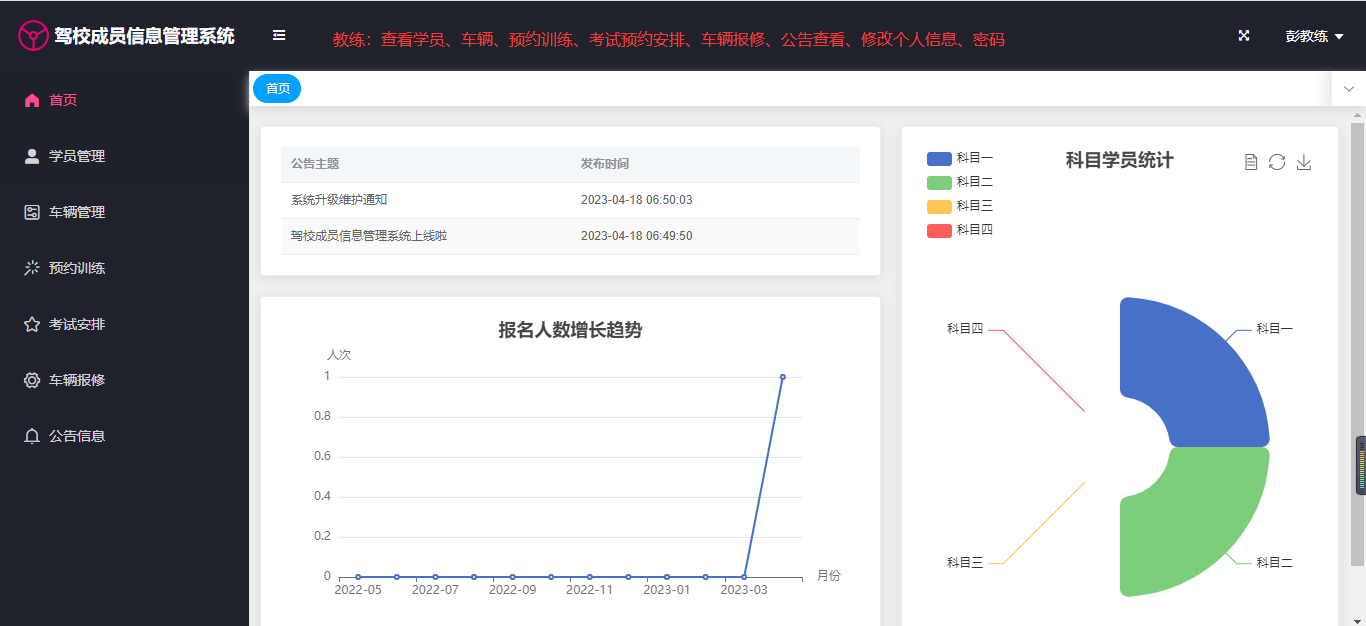Click the 科目二 pie label on chart
This screenshot has width=1366, height=626.
[1274, 563]
